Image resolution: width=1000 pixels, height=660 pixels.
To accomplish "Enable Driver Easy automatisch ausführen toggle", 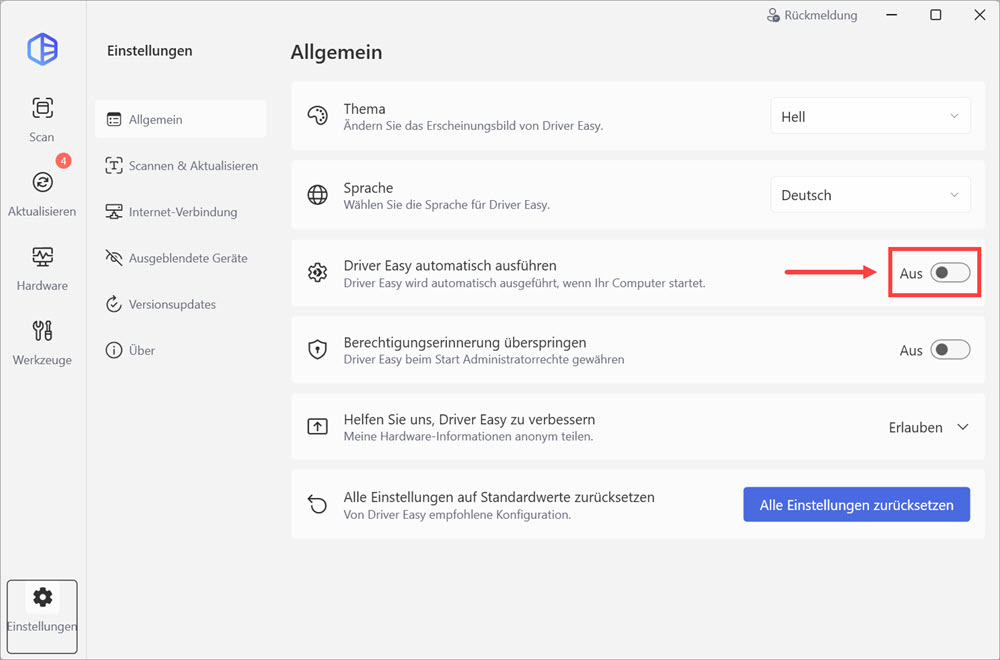I will pyautogui.click(x=950, y=273).
